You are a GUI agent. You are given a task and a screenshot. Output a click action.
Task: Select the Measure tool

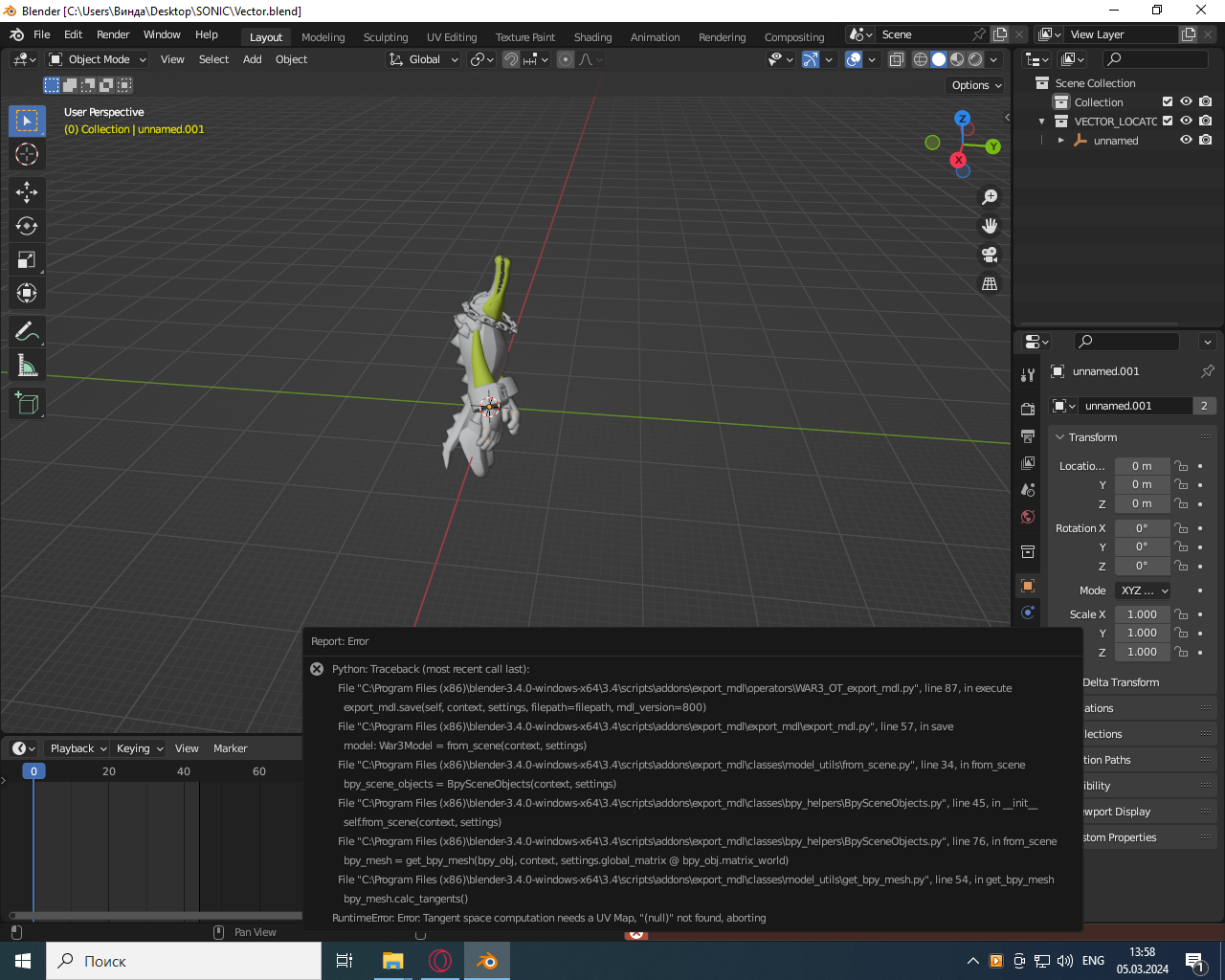[27, 366]
